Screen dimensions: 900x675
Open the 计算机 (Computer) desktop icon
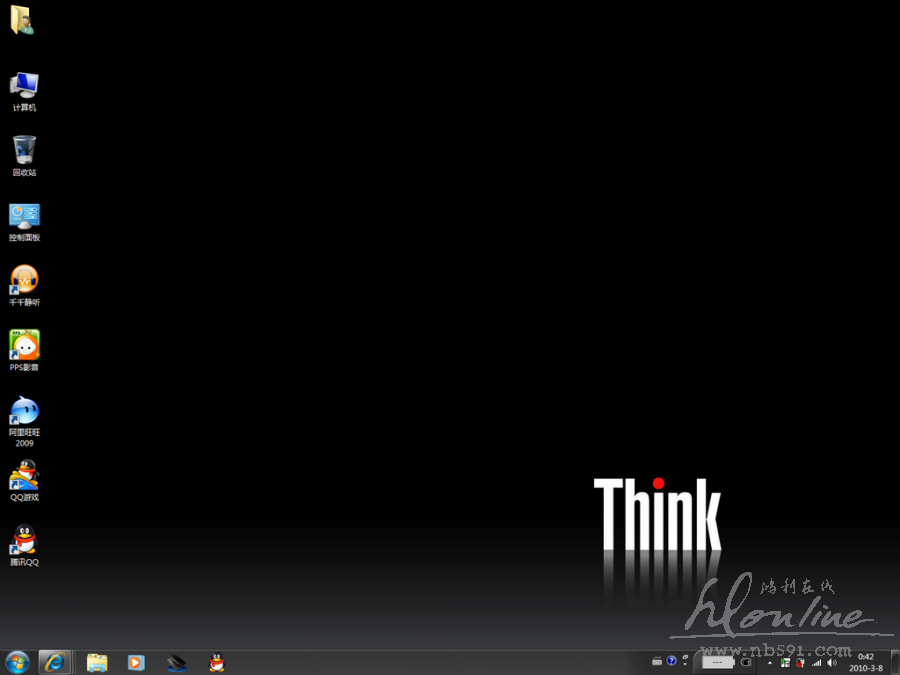[24, 91]
